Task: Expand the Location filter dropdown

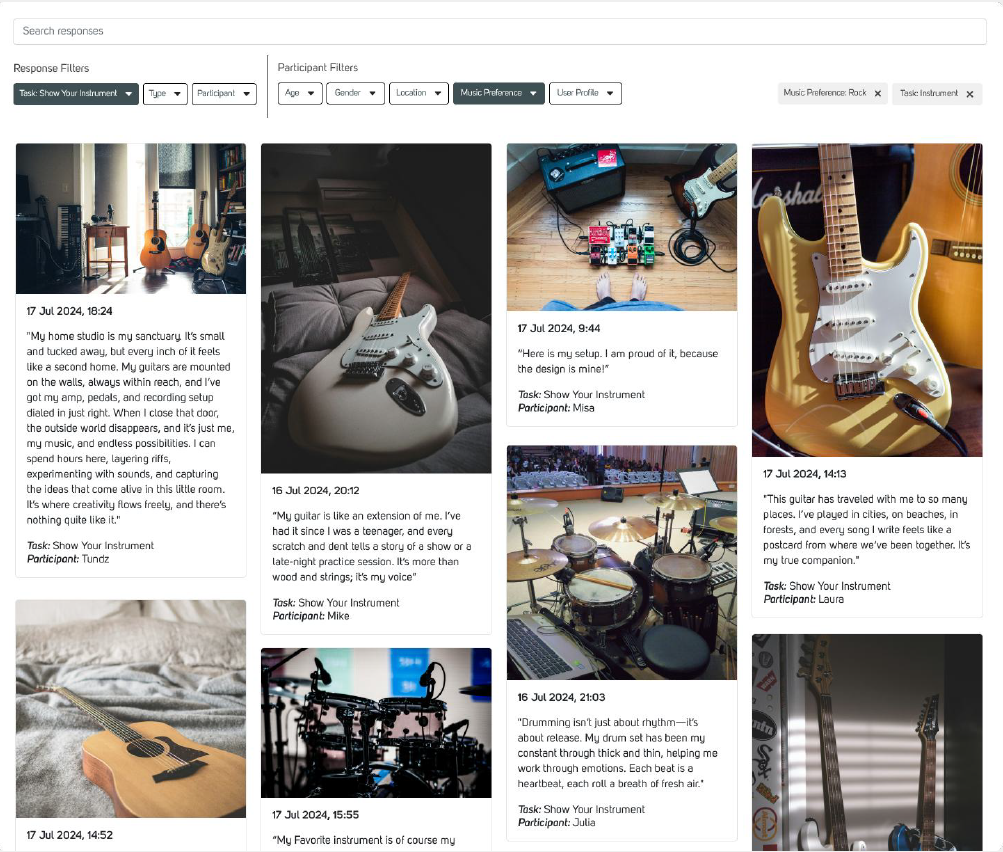Action: click(x=419, y=93)
